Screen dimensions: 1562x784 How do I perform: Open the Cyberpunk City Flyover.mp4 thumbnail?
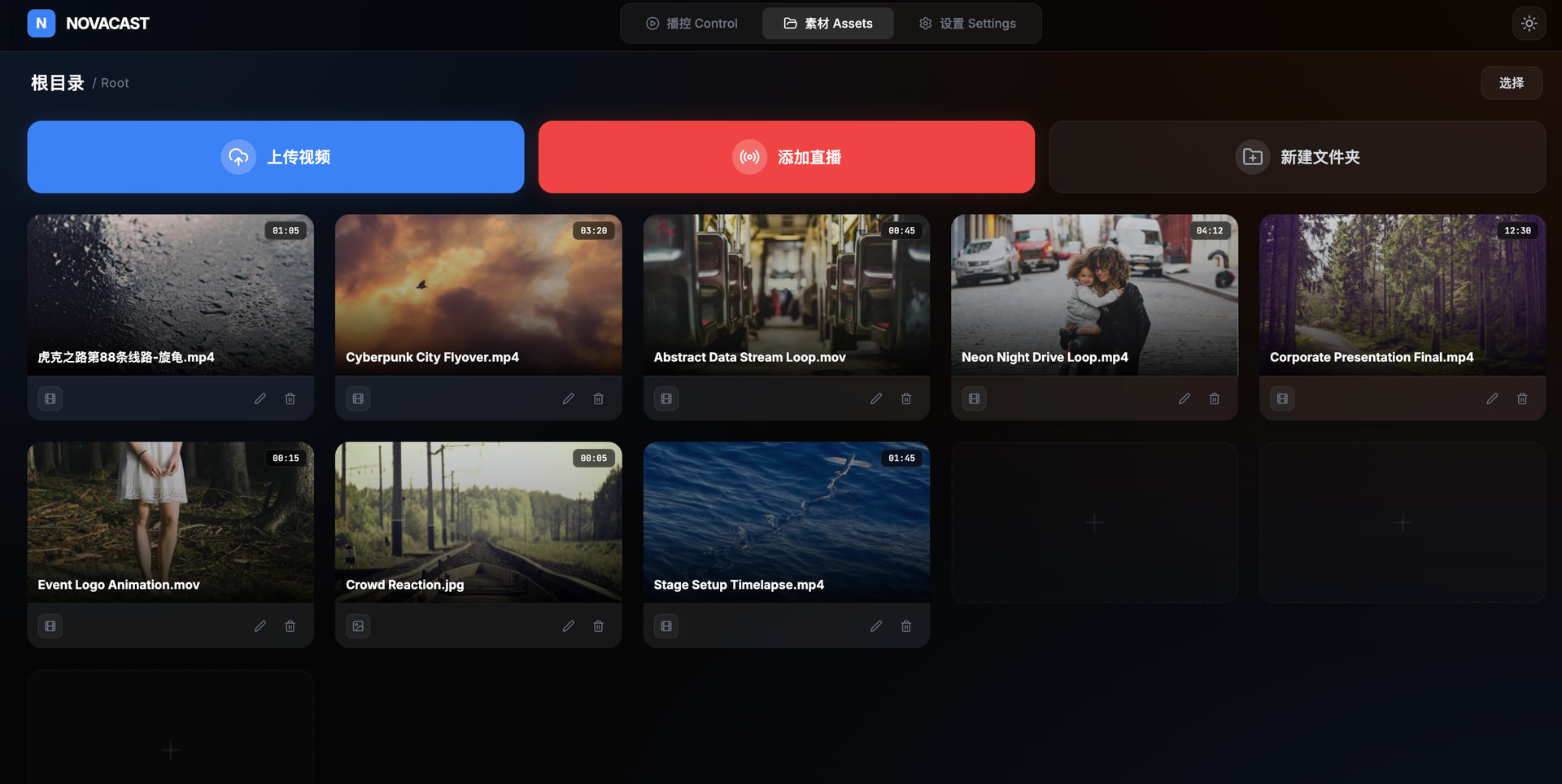pyautogui.click(x=478, y=294)
